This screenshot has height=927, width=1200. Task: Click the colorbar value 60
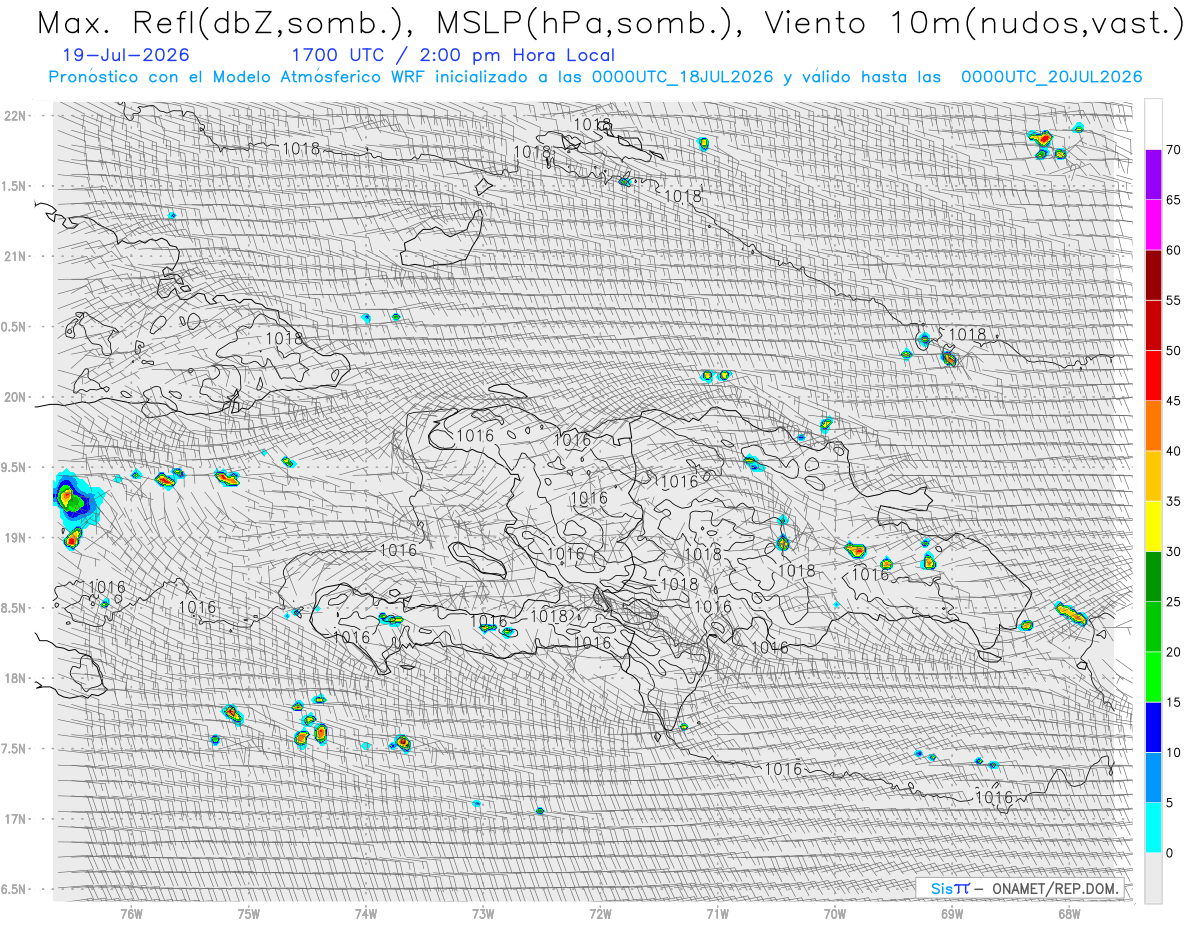(1173, 250)
